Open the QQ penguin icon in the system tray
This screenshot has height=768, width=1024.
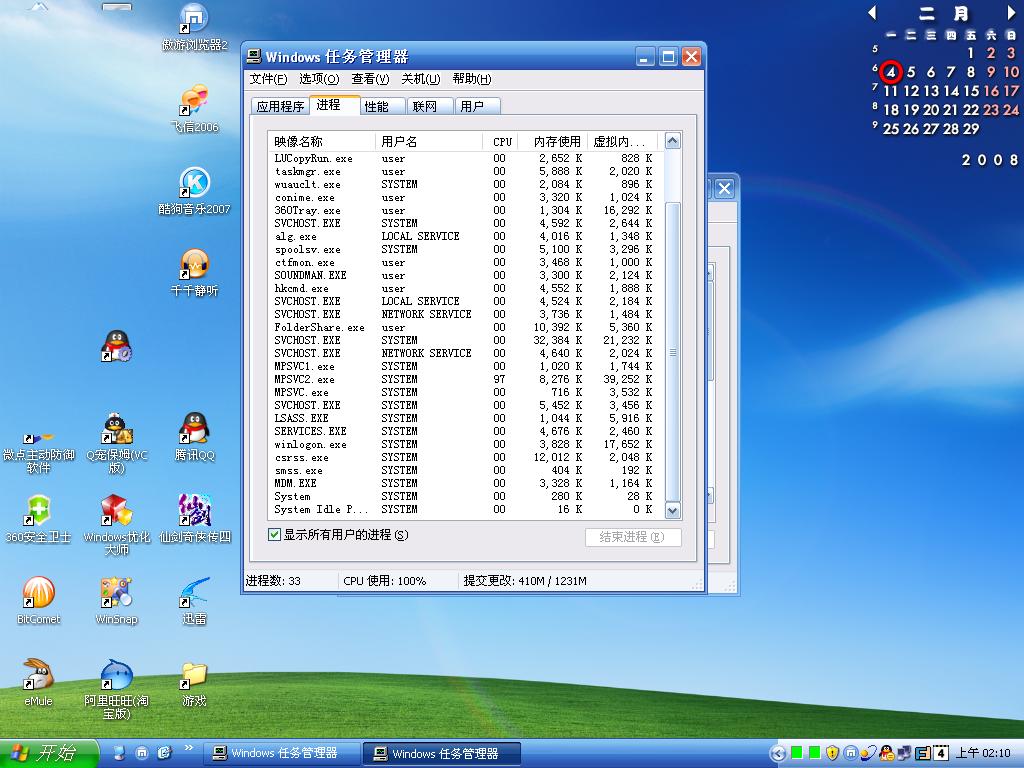[886, 753]
